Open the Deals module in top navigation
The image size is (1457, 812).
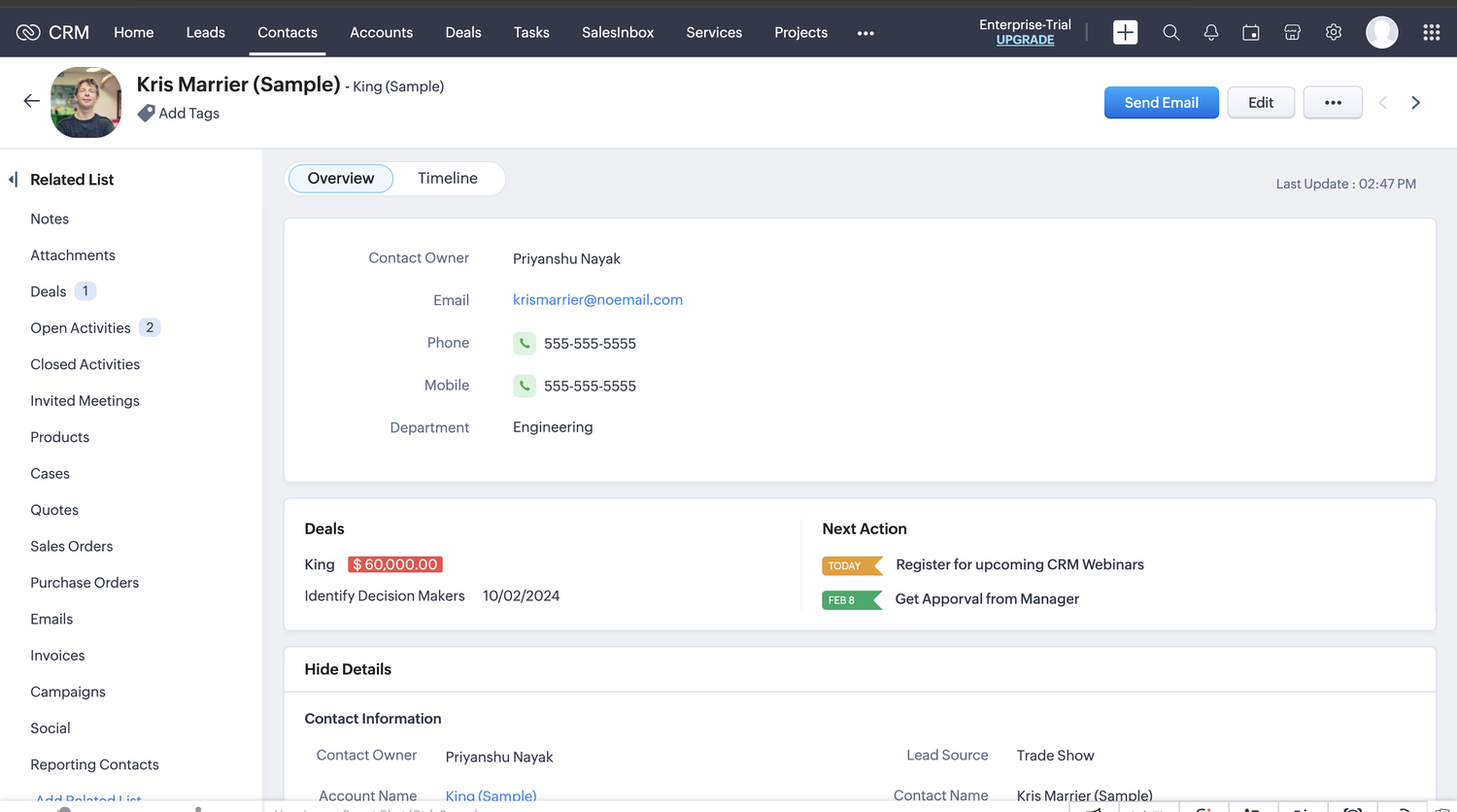click(x=463, y=32)
